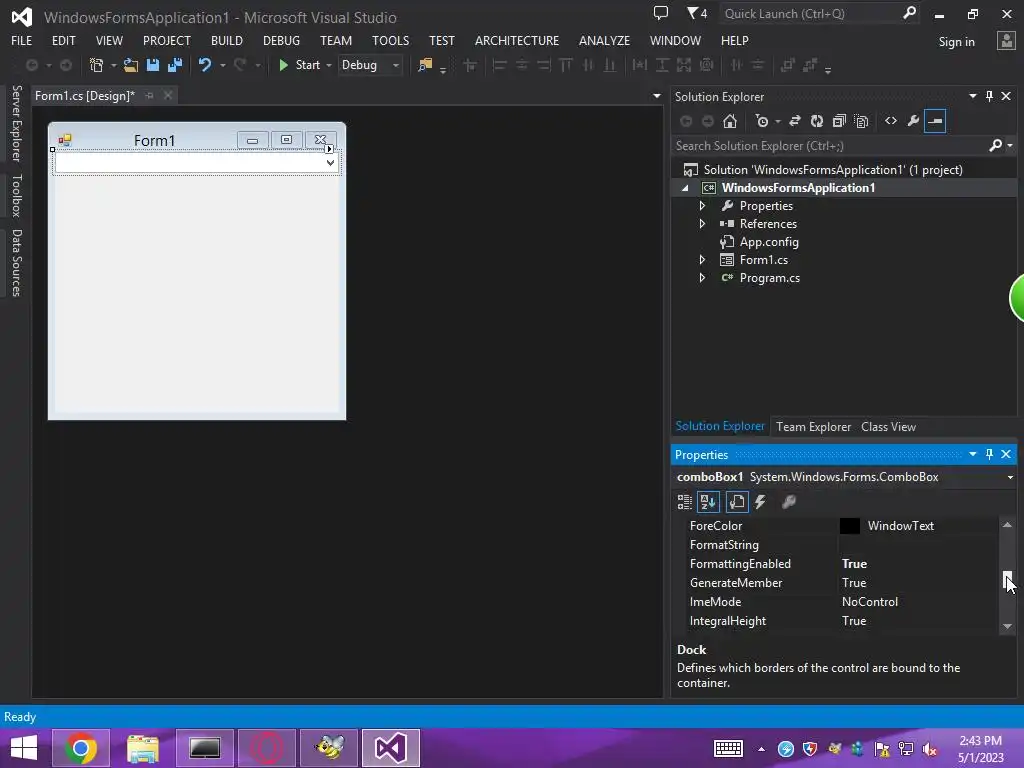
Task: Expand the Form1.cs tree node
Action: tap(702, 260)
